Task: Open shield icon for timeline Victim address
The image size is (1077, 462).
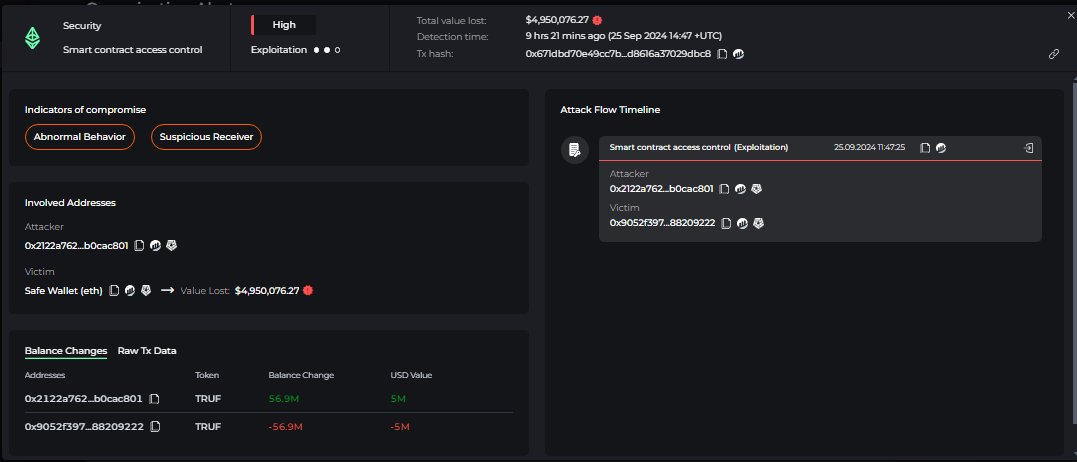Action: coord(758,223)
